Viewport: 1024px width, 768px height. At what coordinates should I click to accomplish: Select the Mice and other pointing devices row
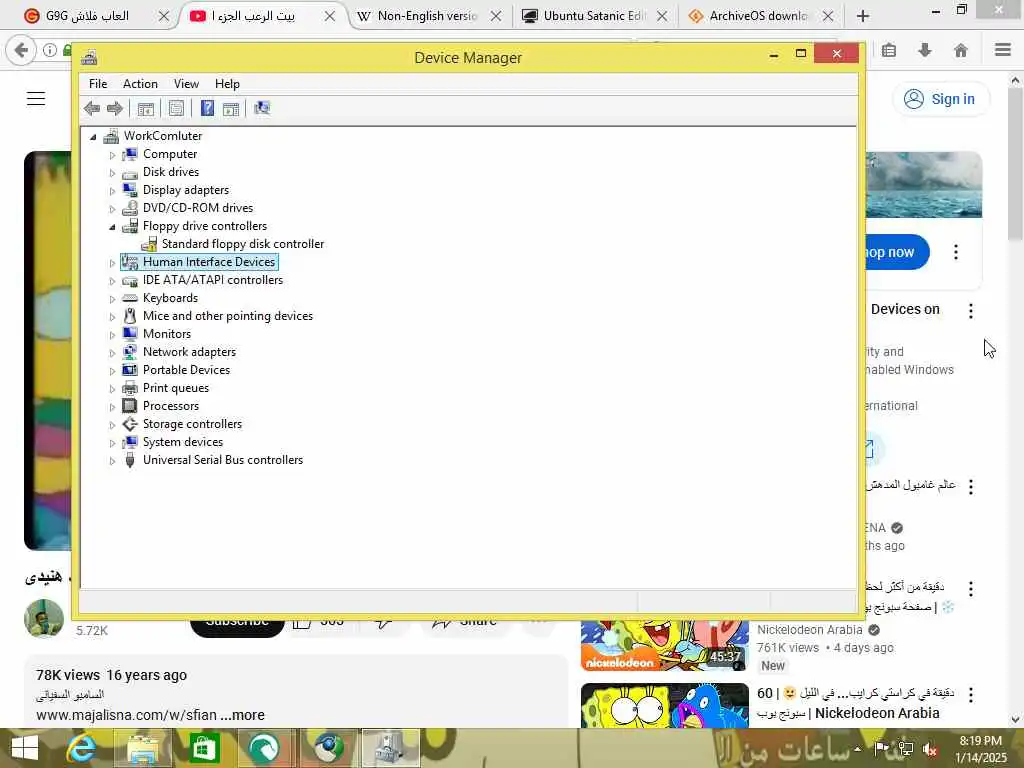(228, 315)
